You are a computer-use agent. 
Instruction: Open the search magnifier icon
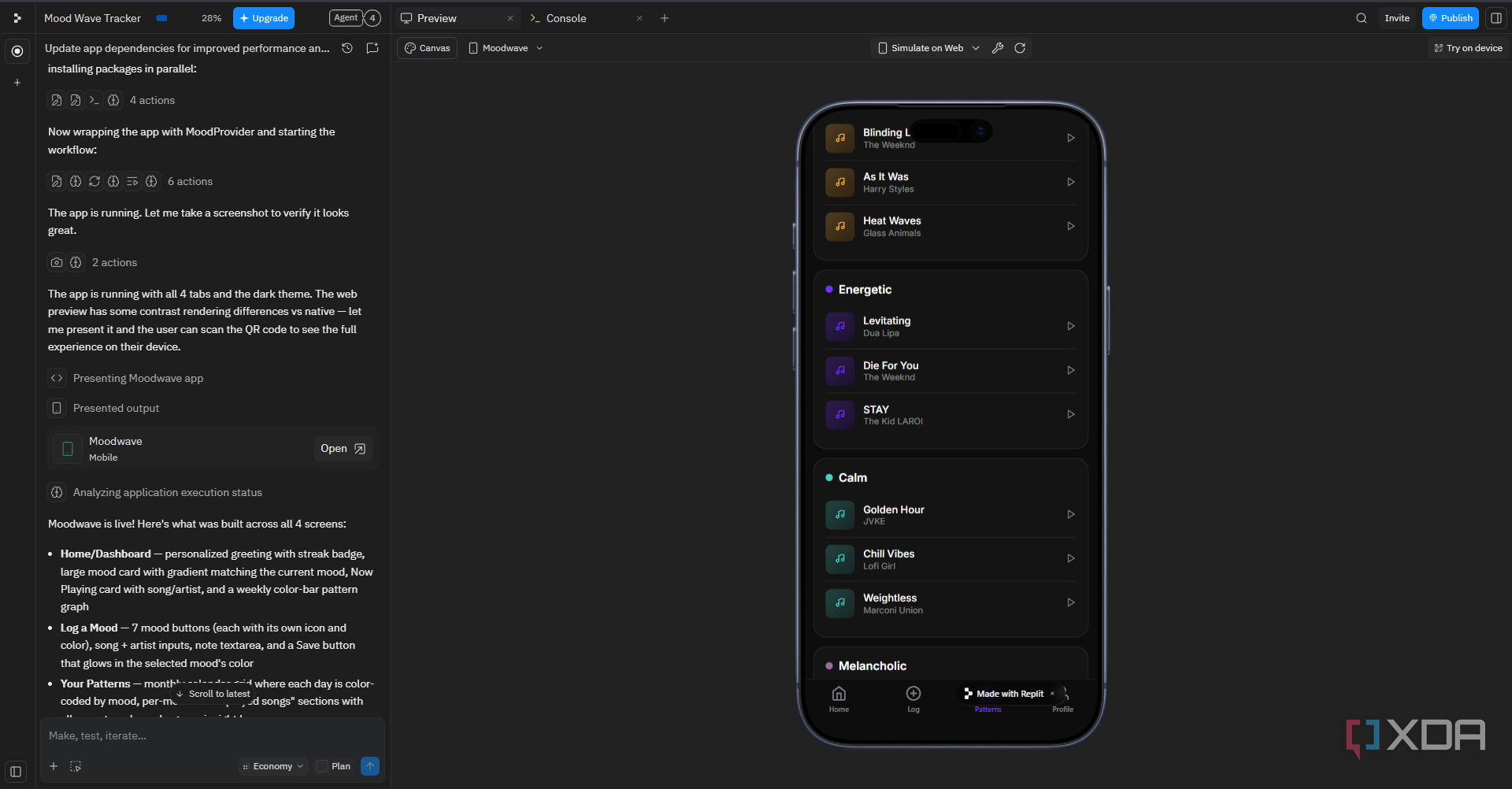(x=1361, y=18)
